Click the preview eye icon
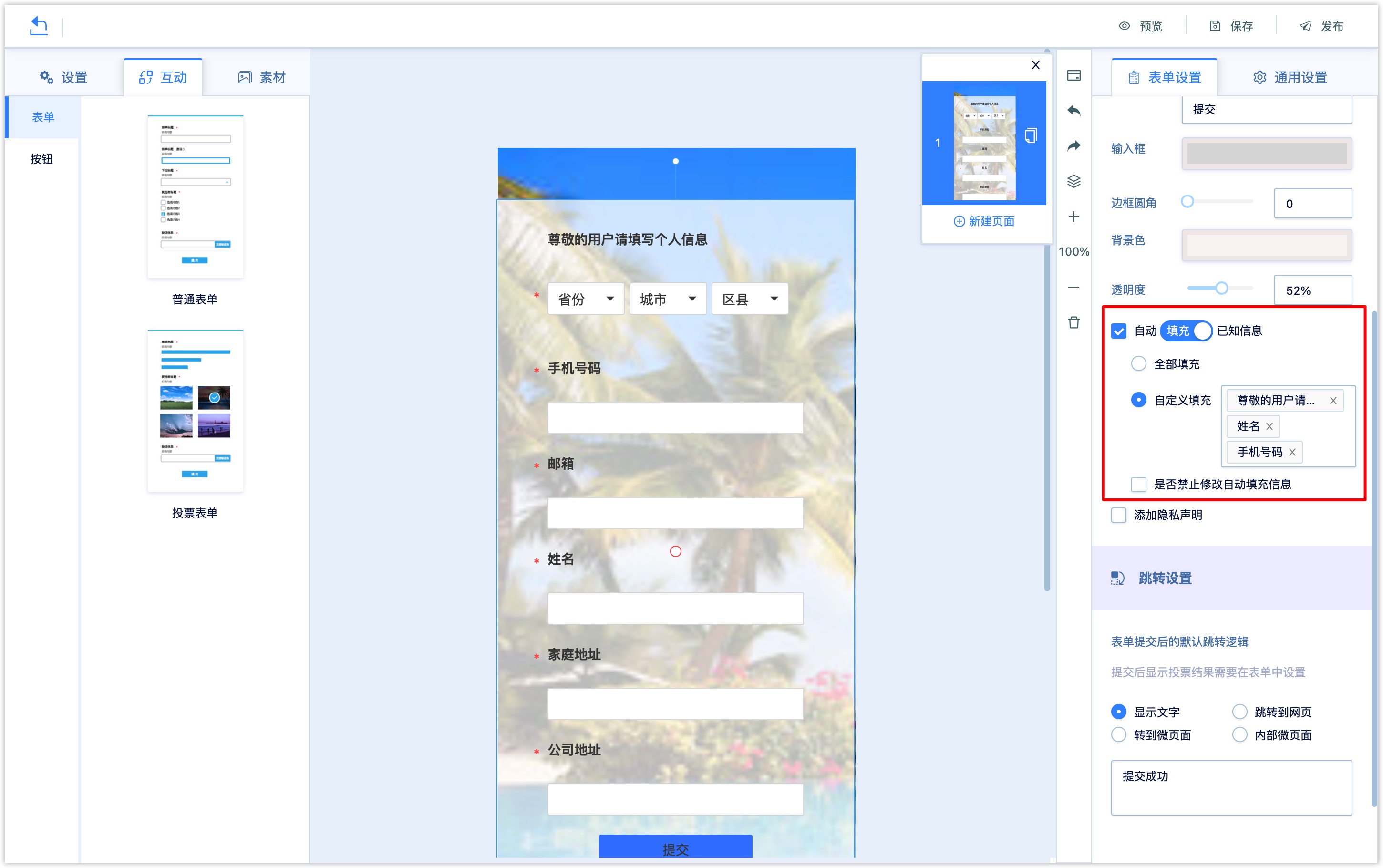 (1124, 26)
